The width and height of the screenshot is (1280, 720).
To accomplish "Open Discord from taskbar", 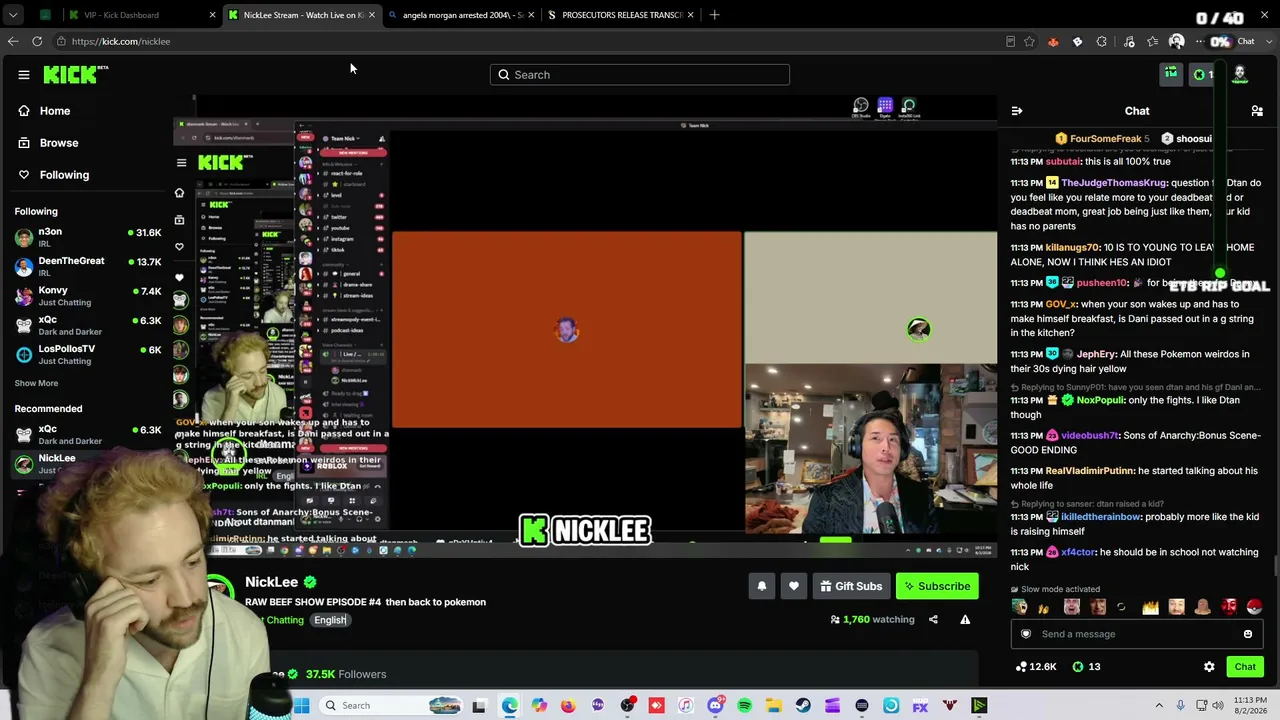I will coord(715,706).
